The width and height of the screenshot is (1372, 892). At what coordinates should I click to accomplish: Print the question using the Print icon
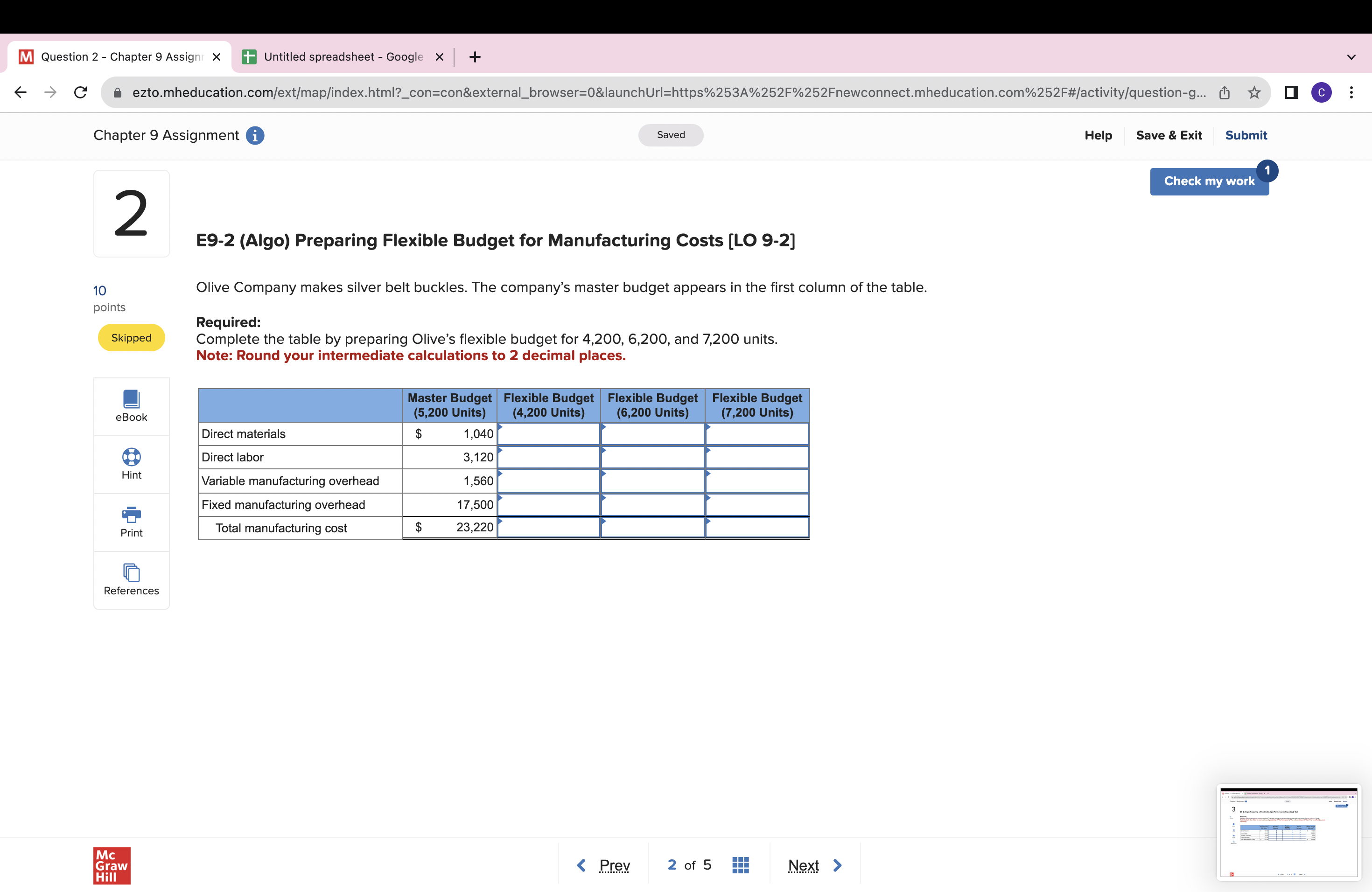click(x=131, y=521)
